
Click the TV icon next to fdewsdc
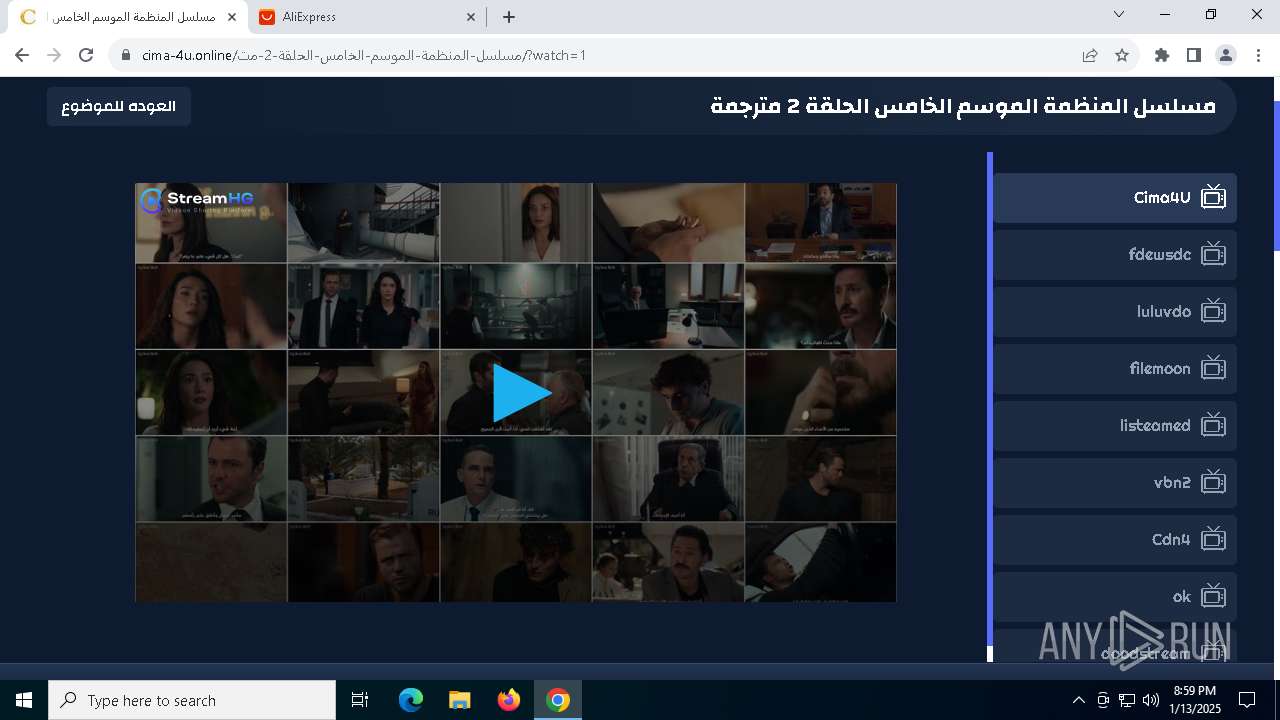(x=1213, y=254)
